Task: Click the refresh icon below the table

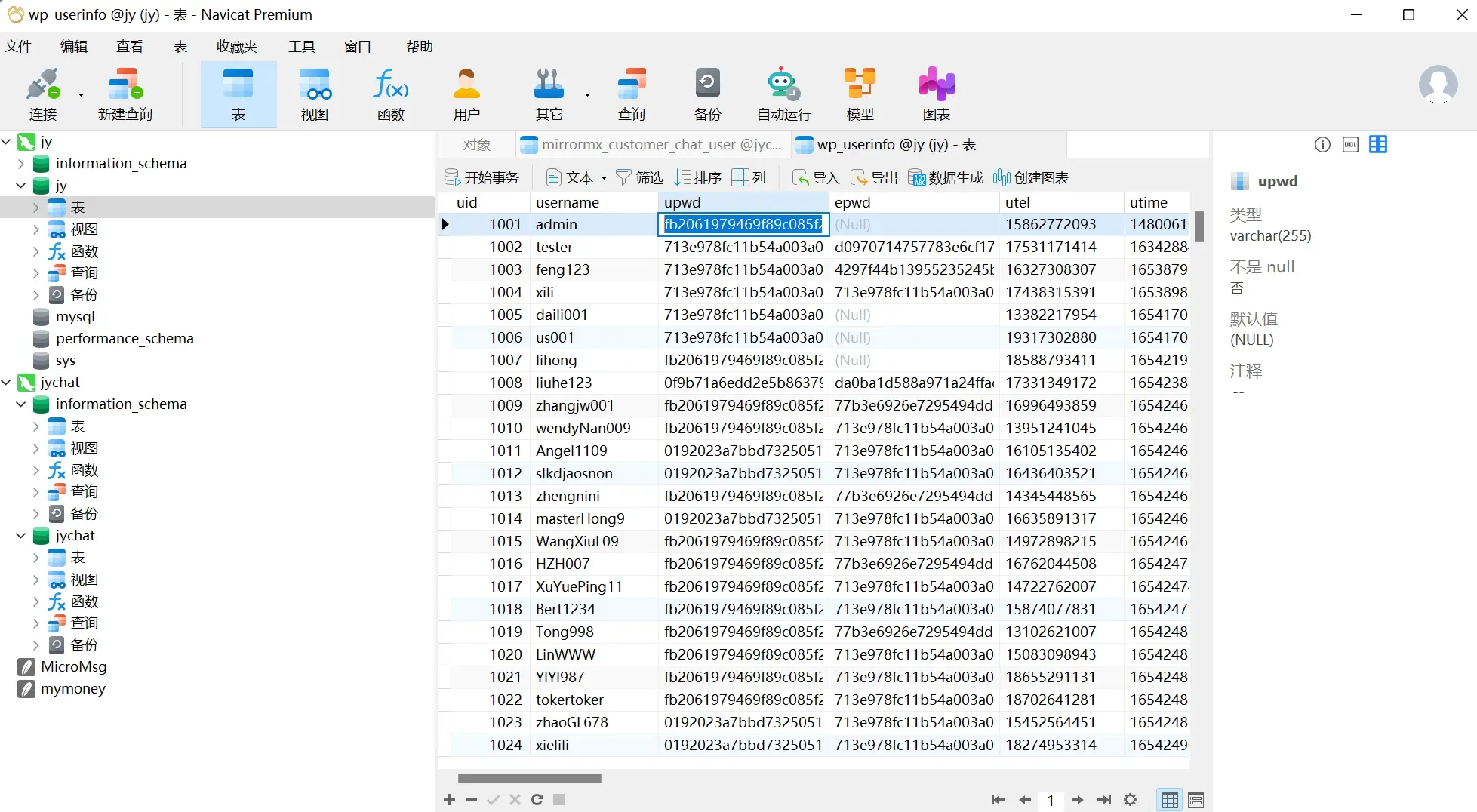Action: click(537, 800)
